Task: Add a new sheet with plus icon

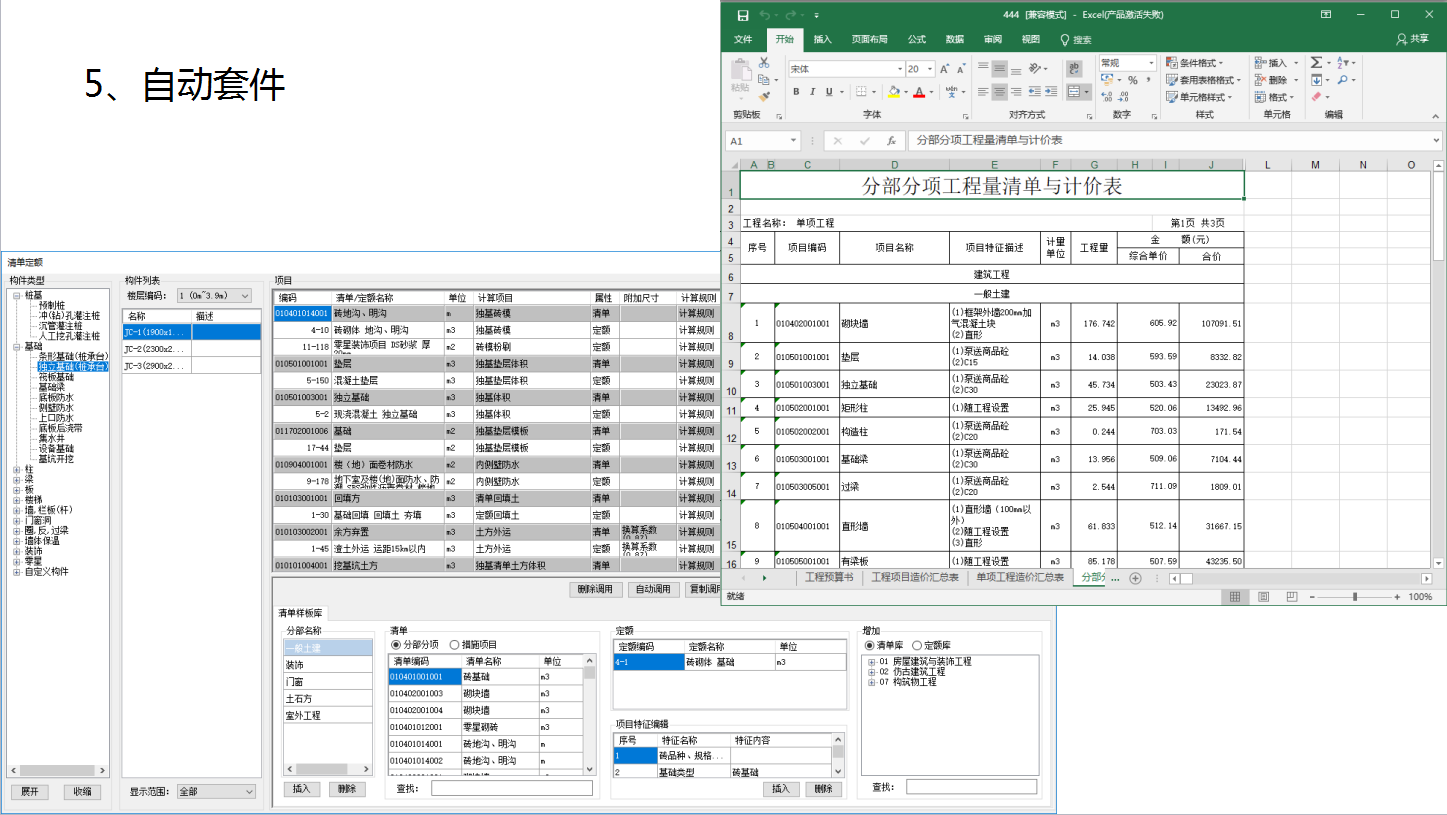Action: [1135, 578]
